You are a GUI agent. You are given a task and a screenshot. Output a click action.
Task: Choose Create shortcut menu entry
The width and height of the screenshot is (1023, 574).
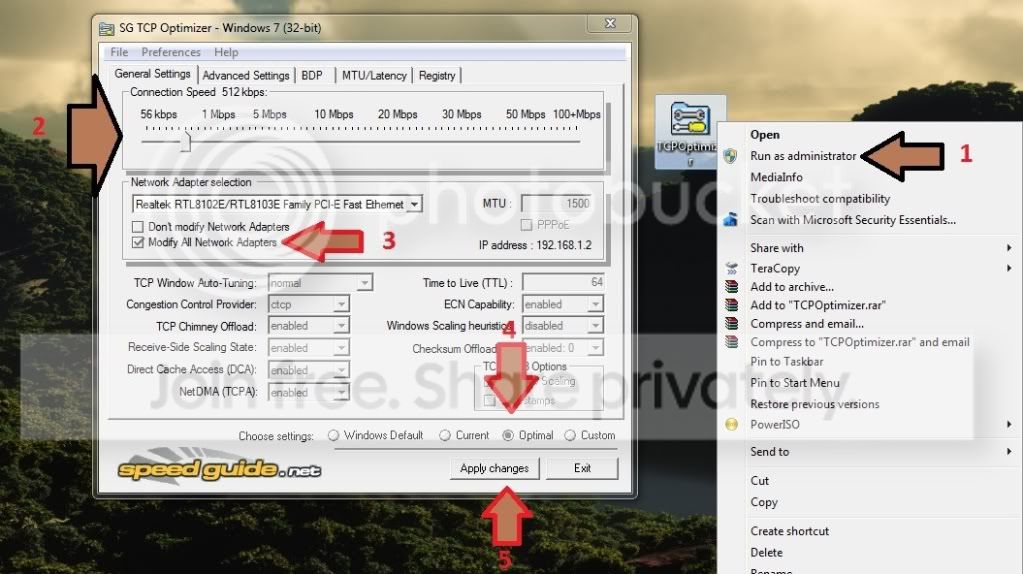click(789, 531)
